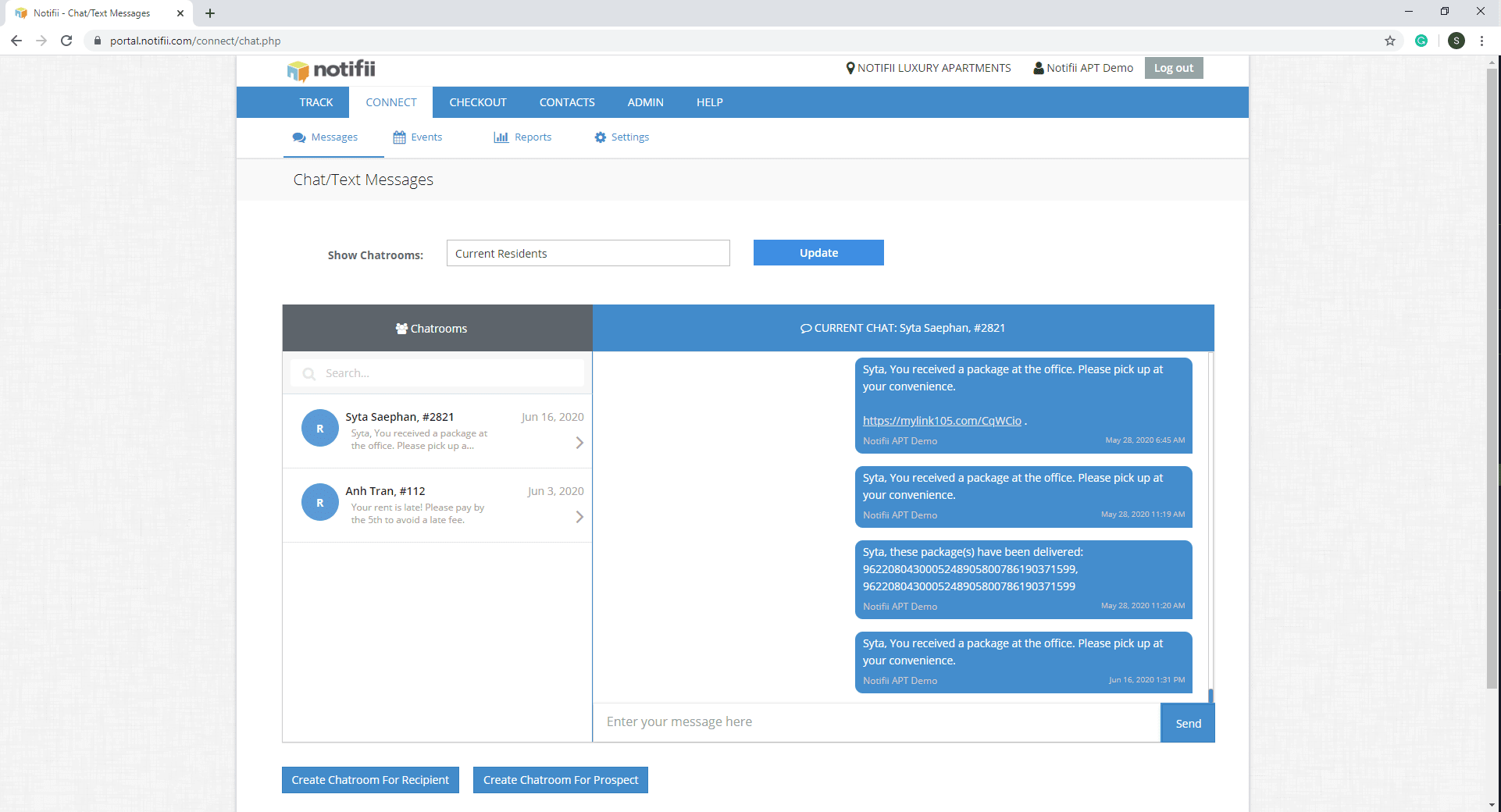
Task: Open the Messages section
Action: pyautogui.click(x=333, y=137)
